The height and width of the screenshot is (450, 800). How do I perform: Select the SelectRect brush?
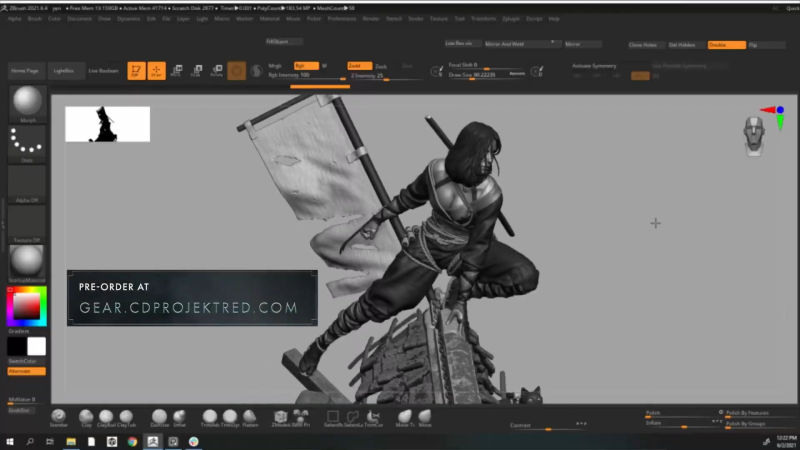(x=333, y=417)
